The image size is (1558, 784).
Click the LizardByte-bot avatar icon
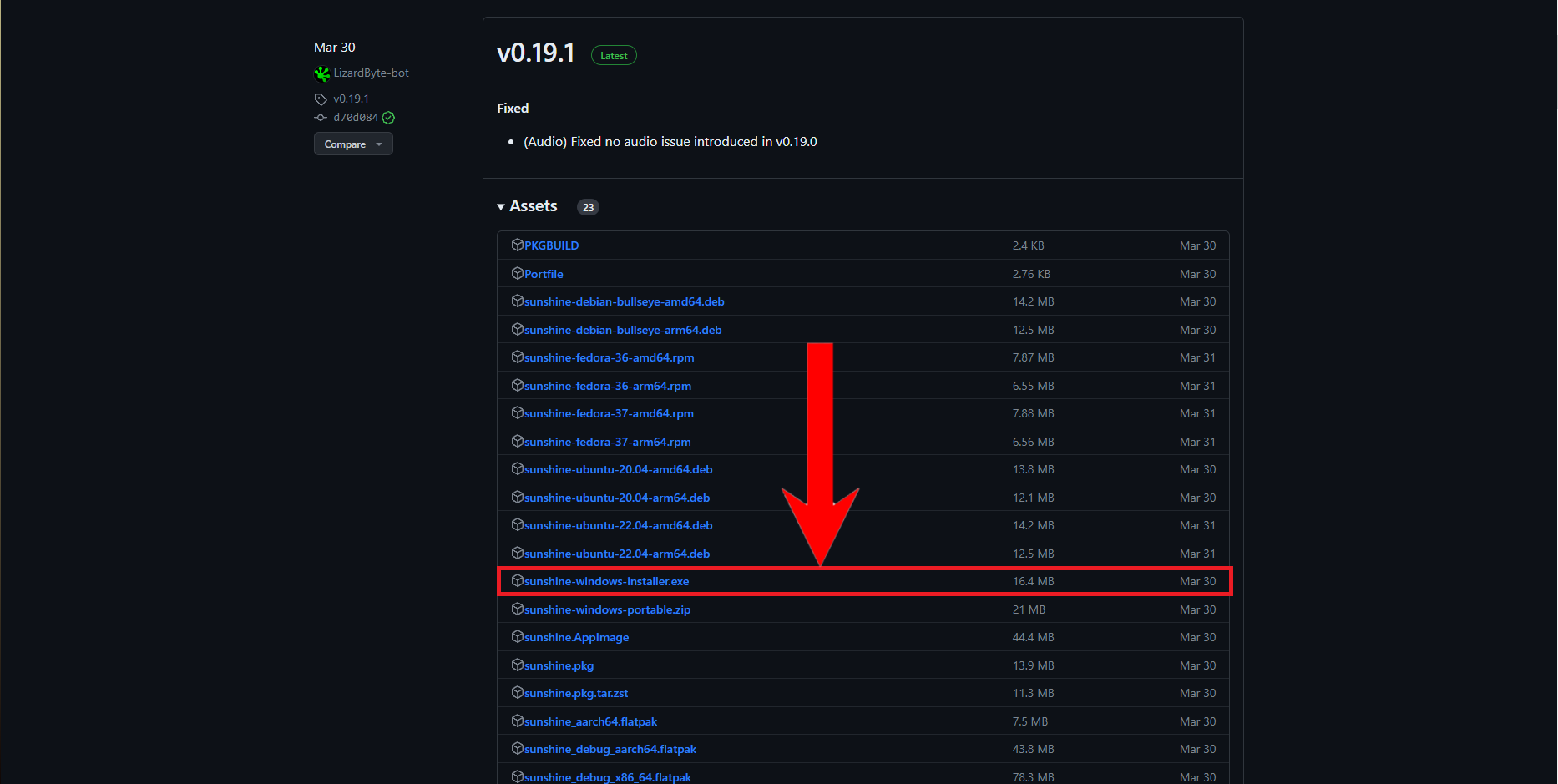[x=321, y=73]
